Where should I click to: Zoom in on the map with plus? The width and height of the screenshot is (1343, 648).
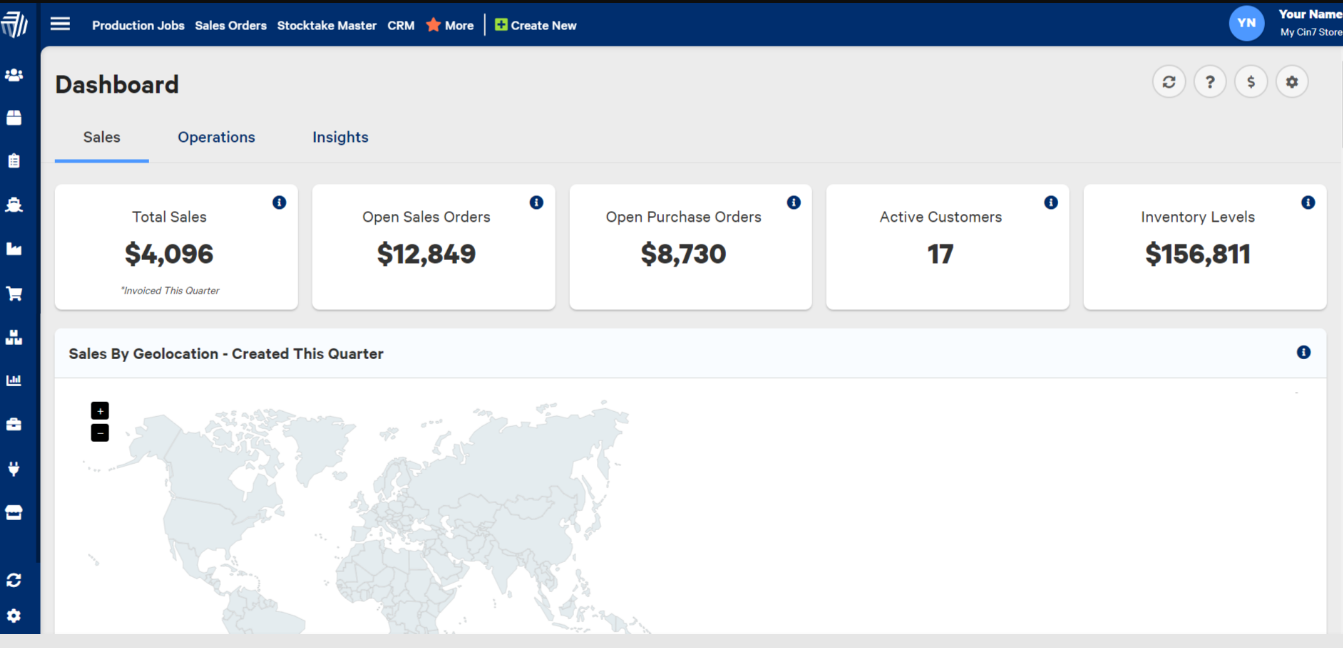point(100,411)
